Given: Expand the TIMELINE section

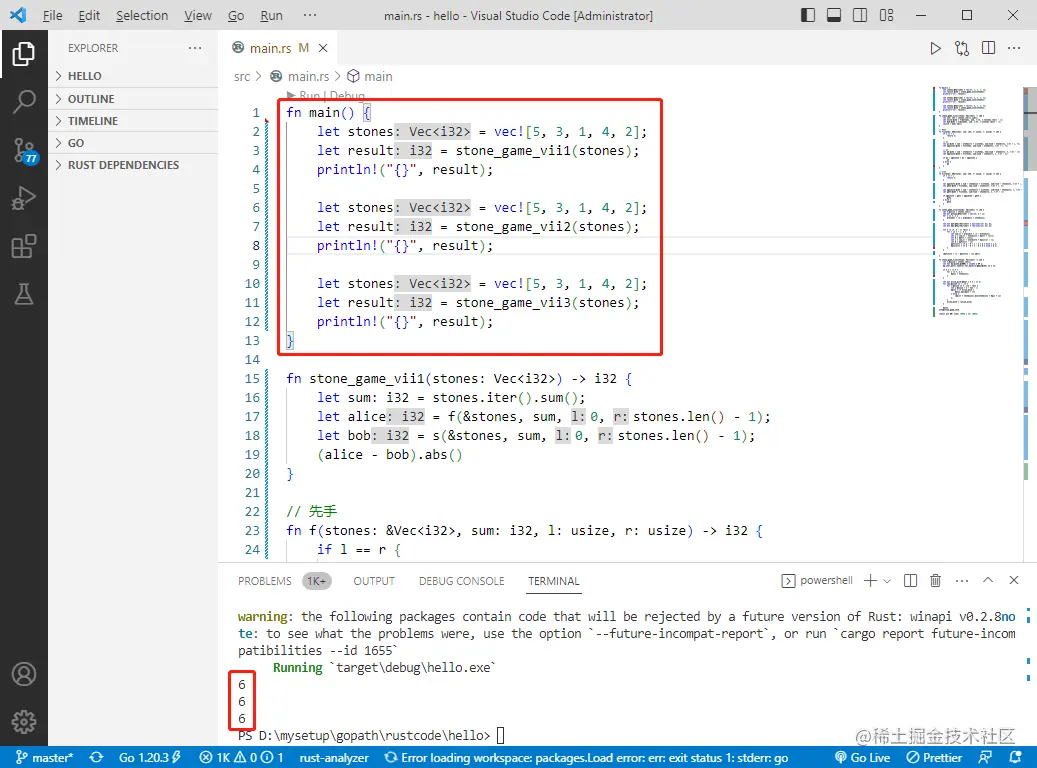Looking at the screenshot, I should [133, 121].
